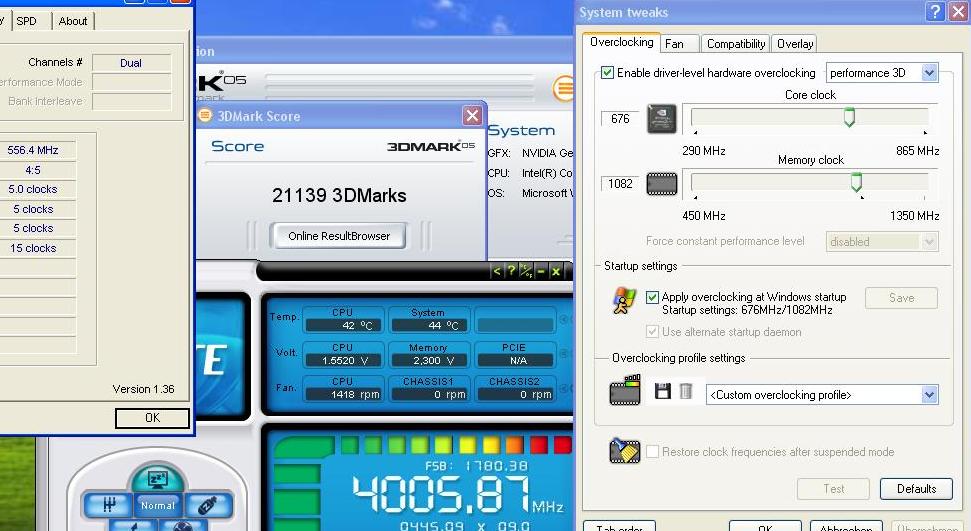The width and height of the screenshot is (971, 531).
Task: Close the hardware monitor with green X
Action: [x=555, y=271]
